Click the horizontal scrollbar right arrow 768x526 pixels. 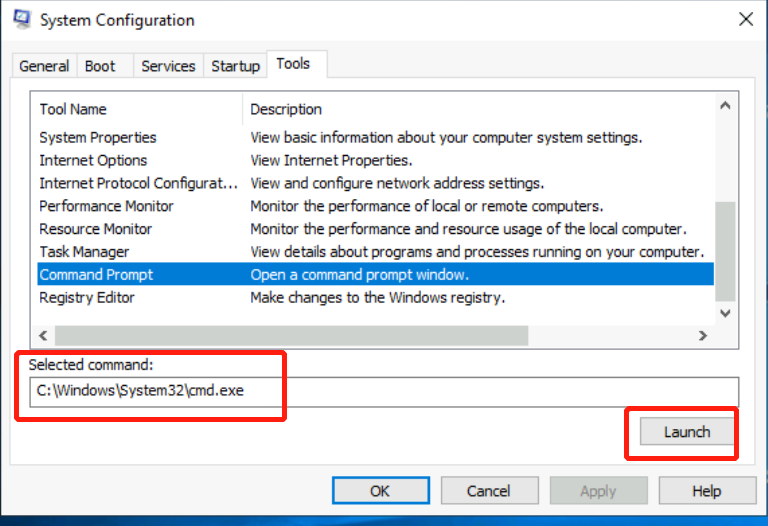704,337
